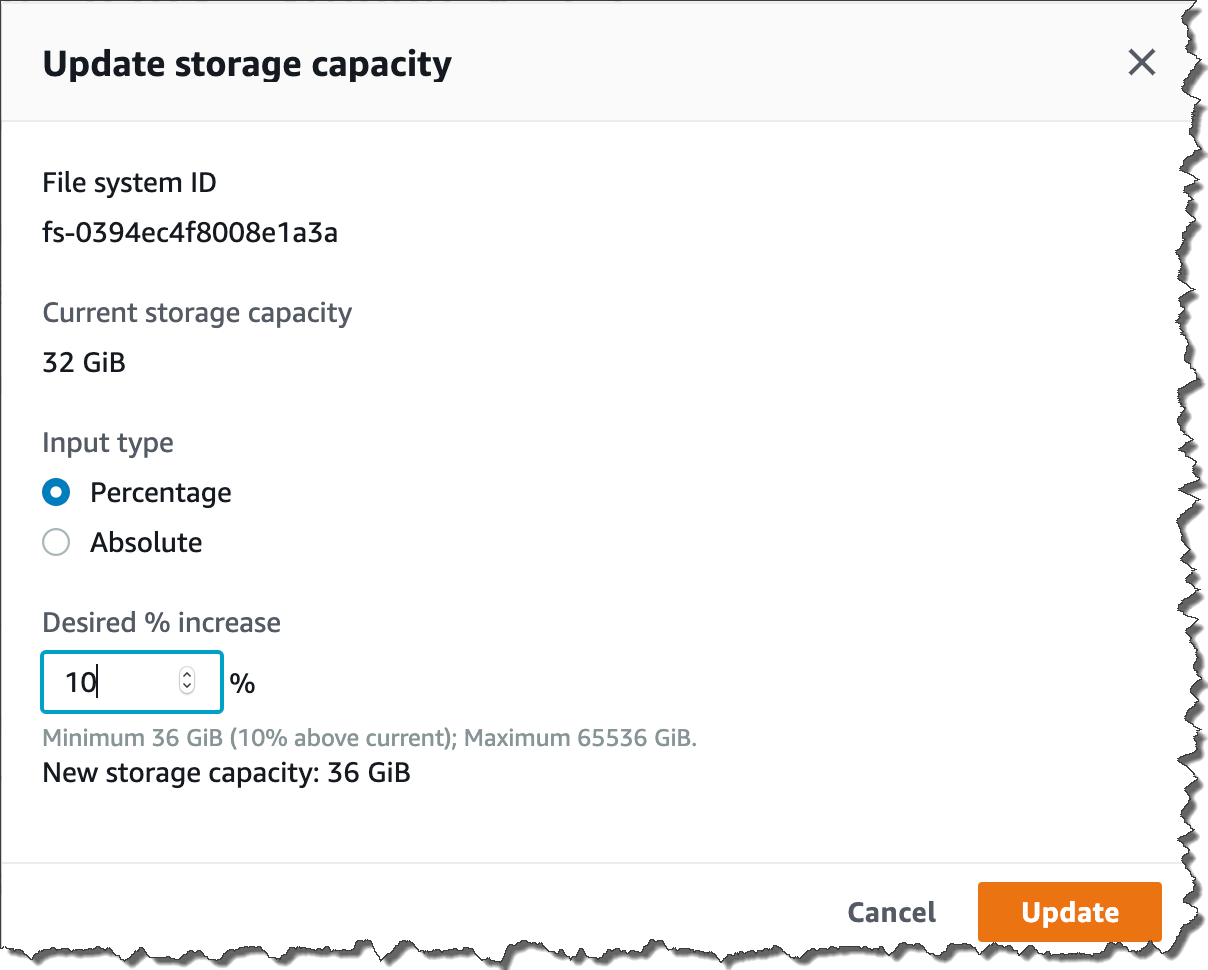Click the 32 GiB current capacity value

coord(84,362)
